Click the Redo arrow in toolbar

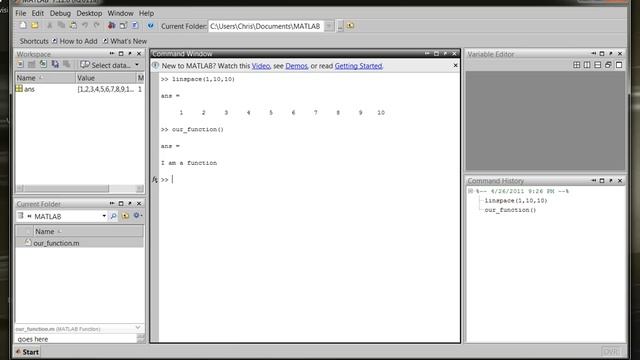click(x=97, y=26)
